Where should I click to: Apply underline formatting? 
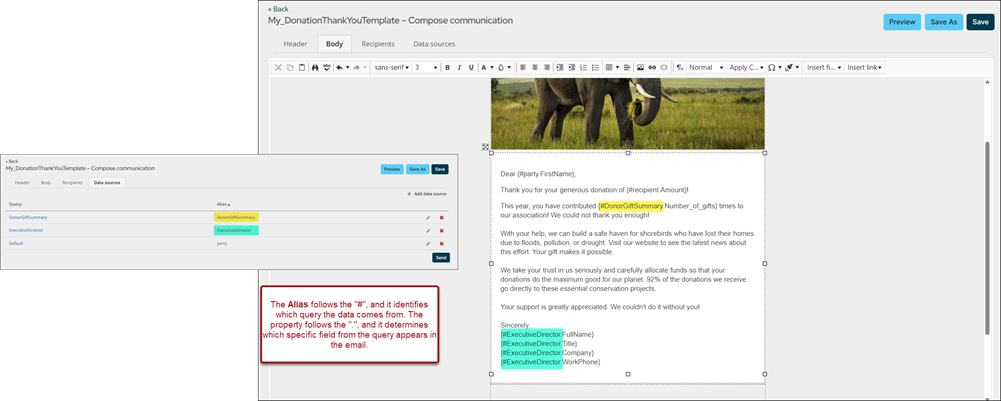tap(471, 67)
